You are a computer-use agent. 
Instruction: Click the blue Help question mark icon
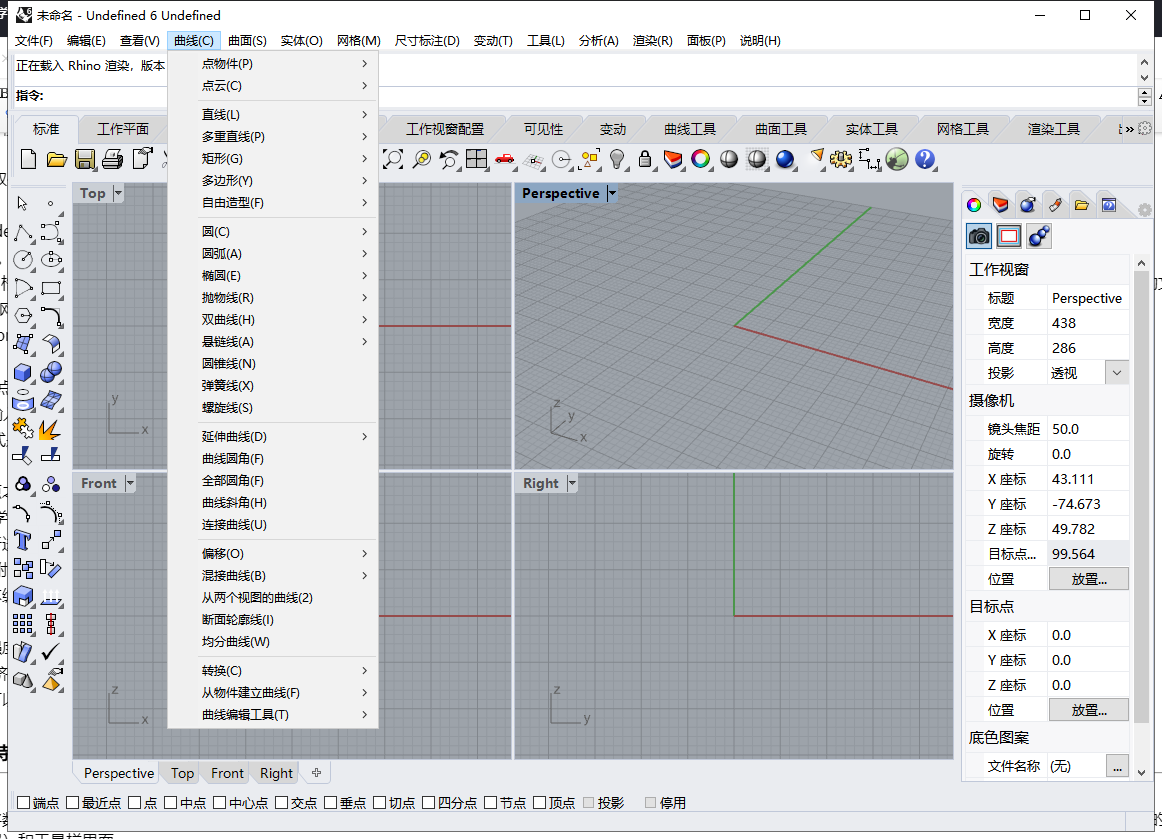925,159
